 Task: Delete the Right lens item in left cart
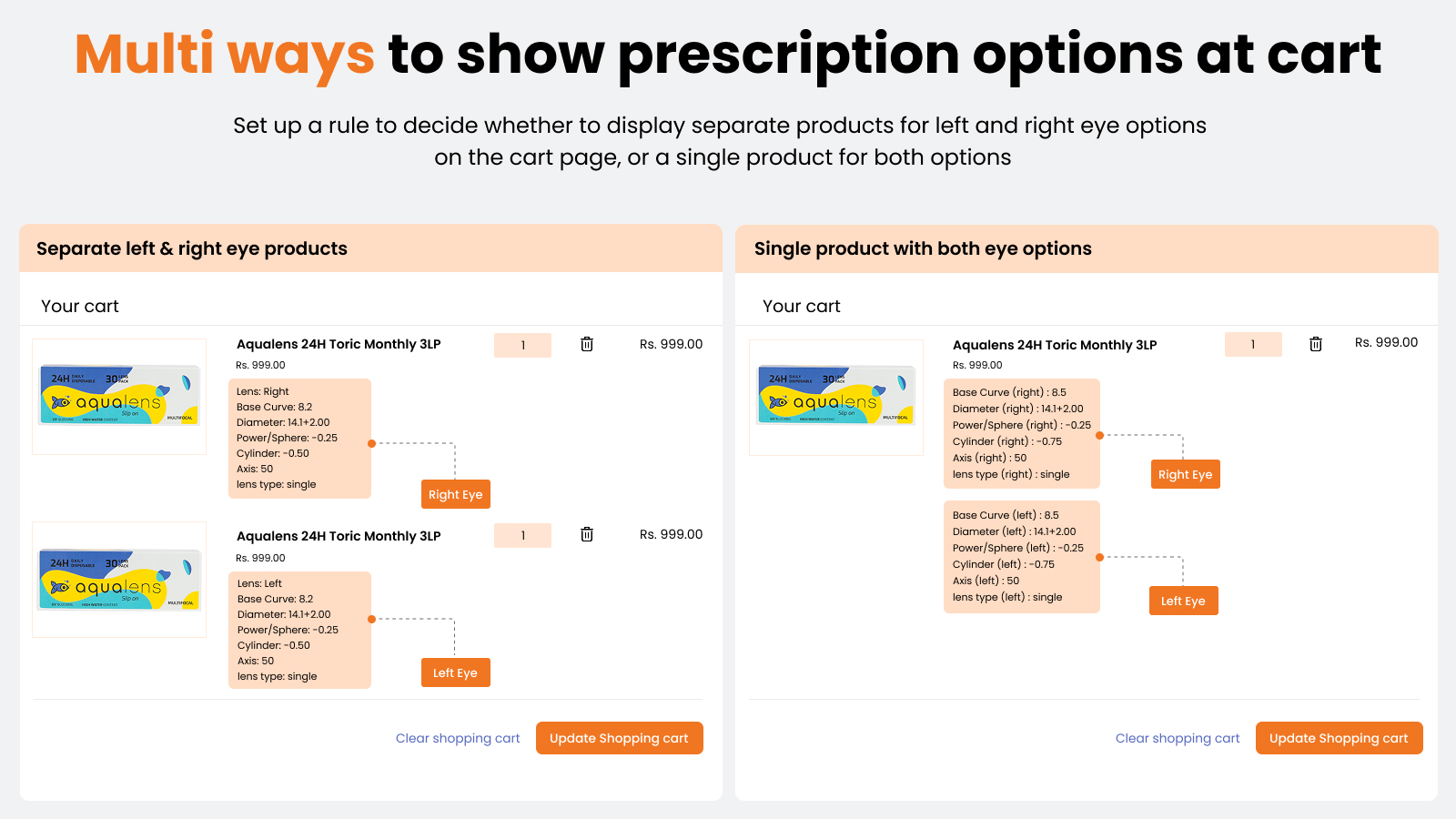pyautogui.click(x=587, y=344)
